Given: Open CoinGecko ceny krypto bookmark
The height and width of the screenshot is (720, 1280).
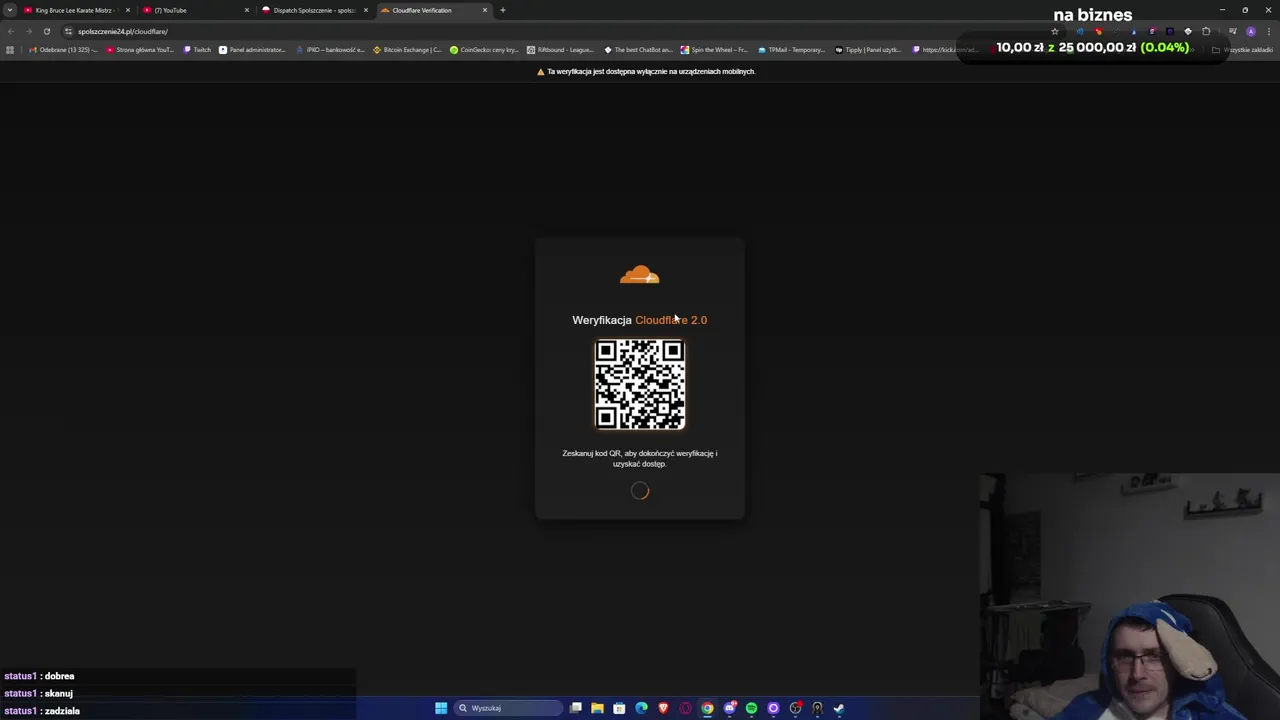Looking at the screenshot, I should (484, 50).
